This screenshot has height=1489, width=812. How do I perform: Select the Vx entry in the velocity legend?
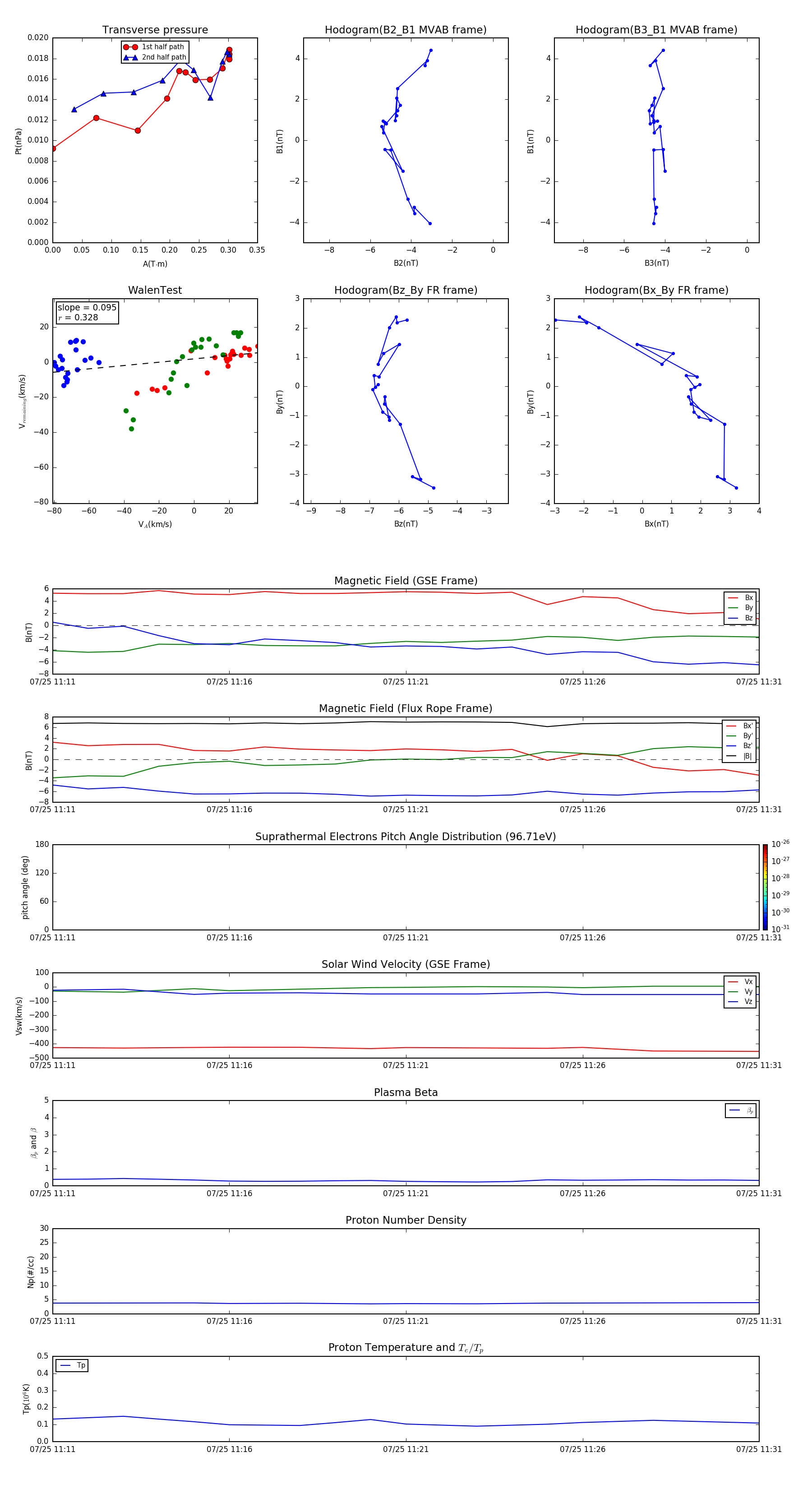pyautogui.click(x=740, y=981)
